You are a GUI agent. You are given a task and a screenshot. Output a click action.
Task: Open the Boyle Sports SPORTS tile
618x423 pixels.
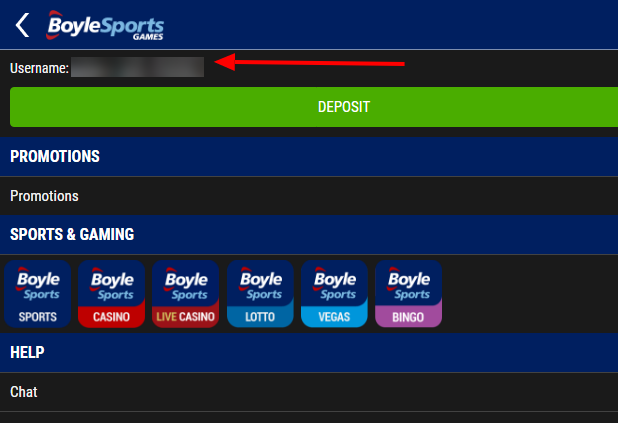[x=38, y=294]
